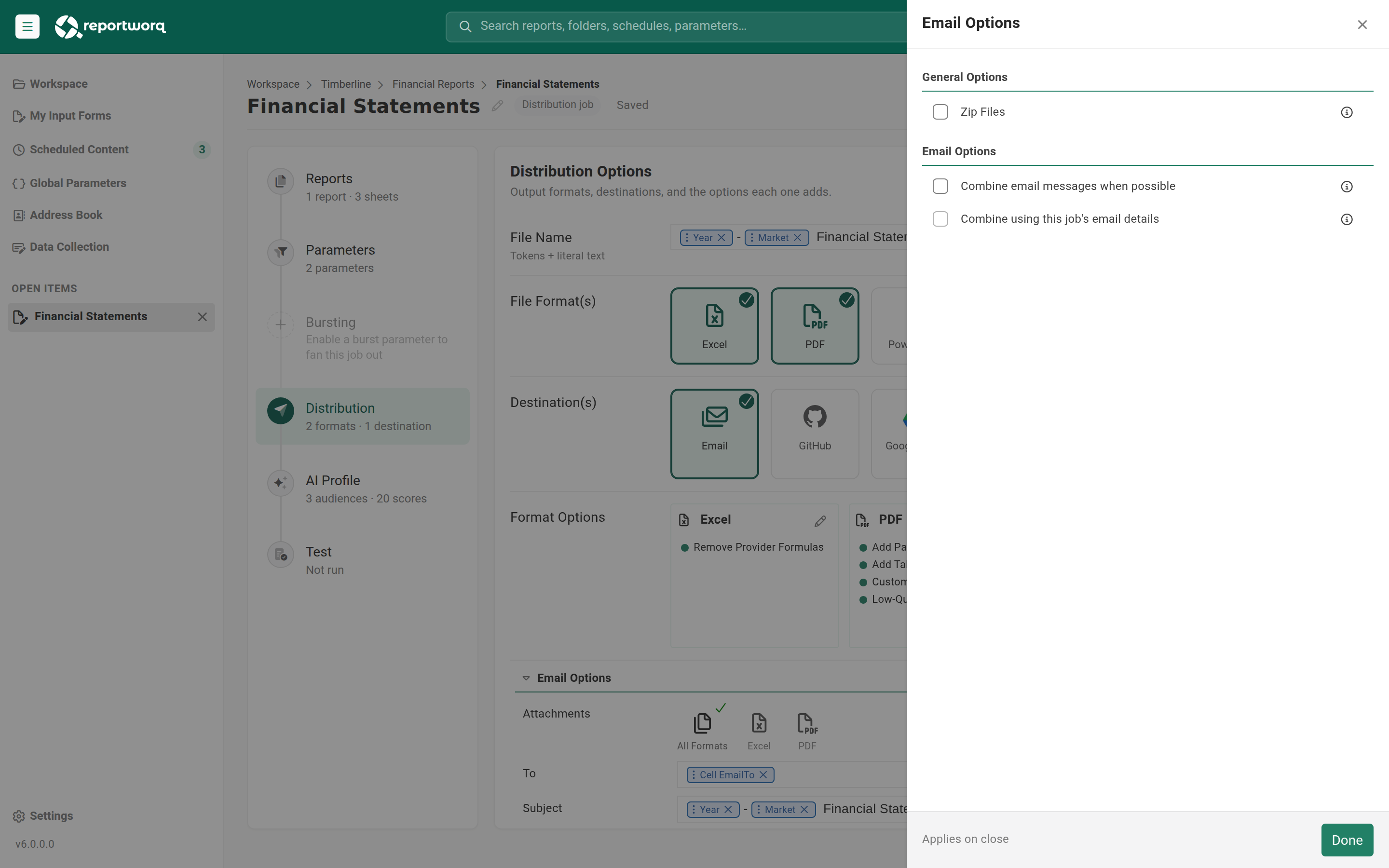Show info for job's email details option

tap(1347, 219)
